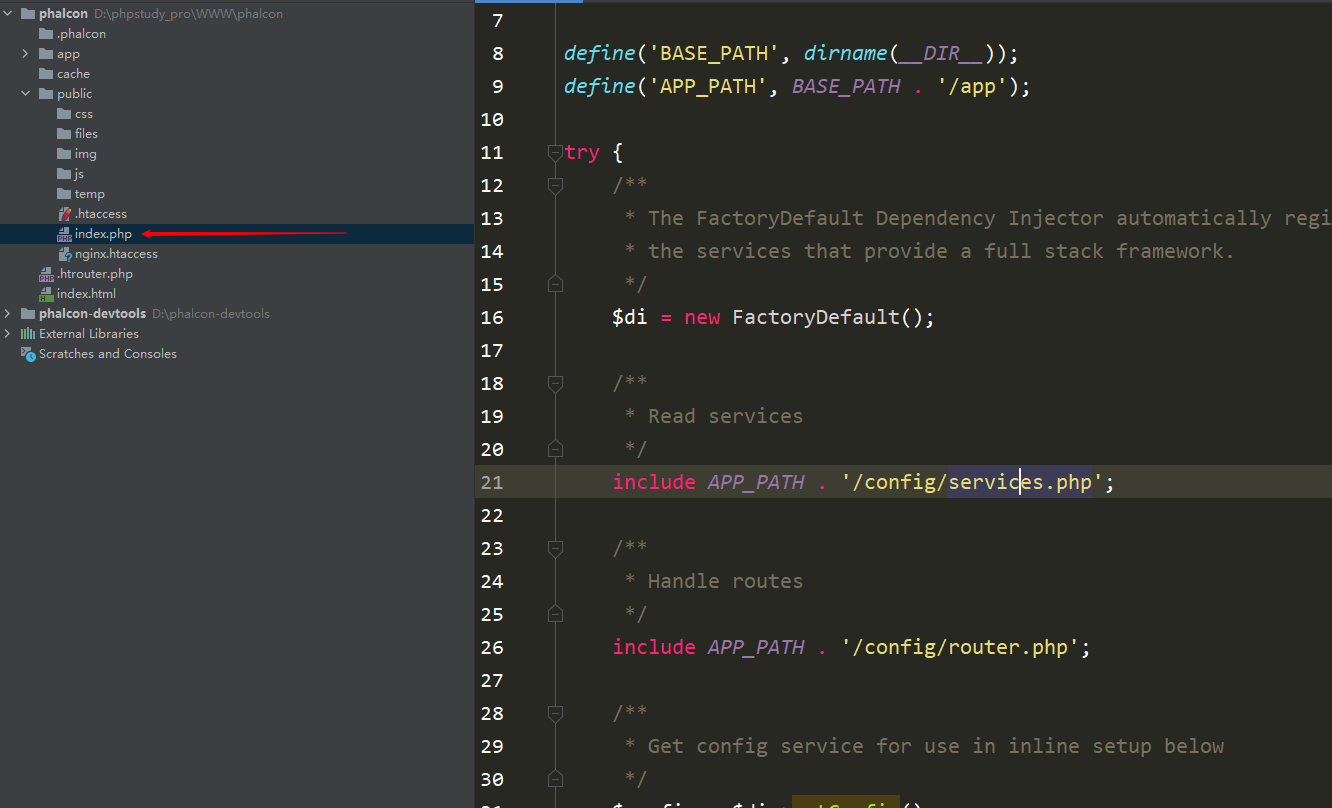Fold the comment starting at line 28
Viewport: 1332px width, 808px height.
pyautogui.click(x=555, y=713)
